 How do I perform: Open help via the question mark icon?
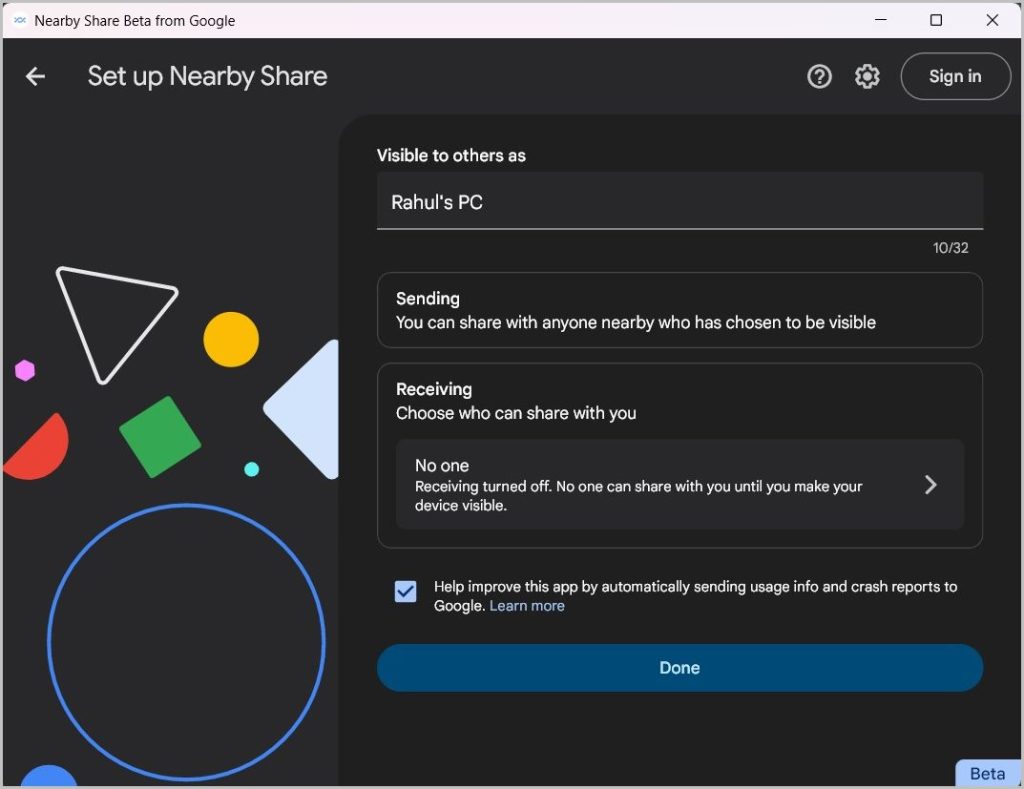[819, 76]
